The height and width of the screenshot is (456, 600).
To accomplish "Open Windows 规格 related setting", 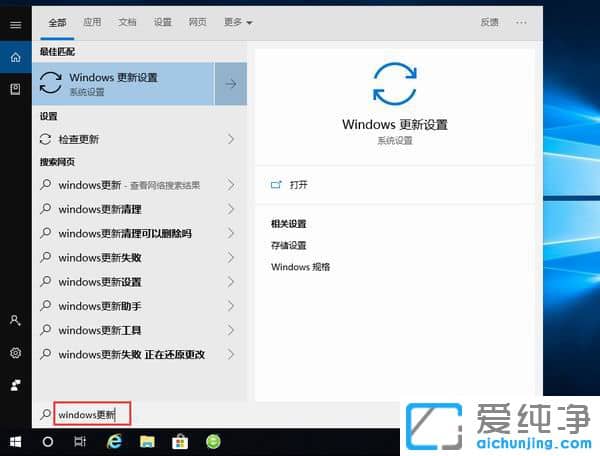I will tap(301, 267).
